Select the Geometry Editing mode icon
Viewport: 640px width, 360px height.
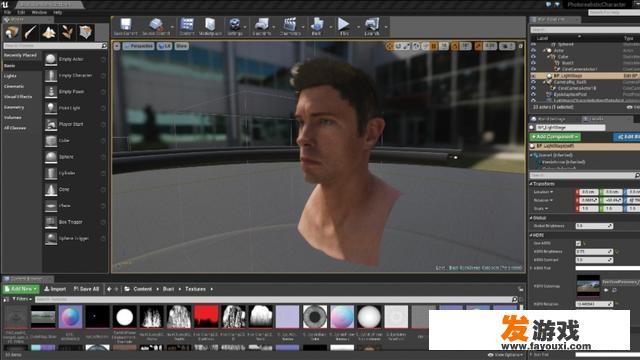86,32
